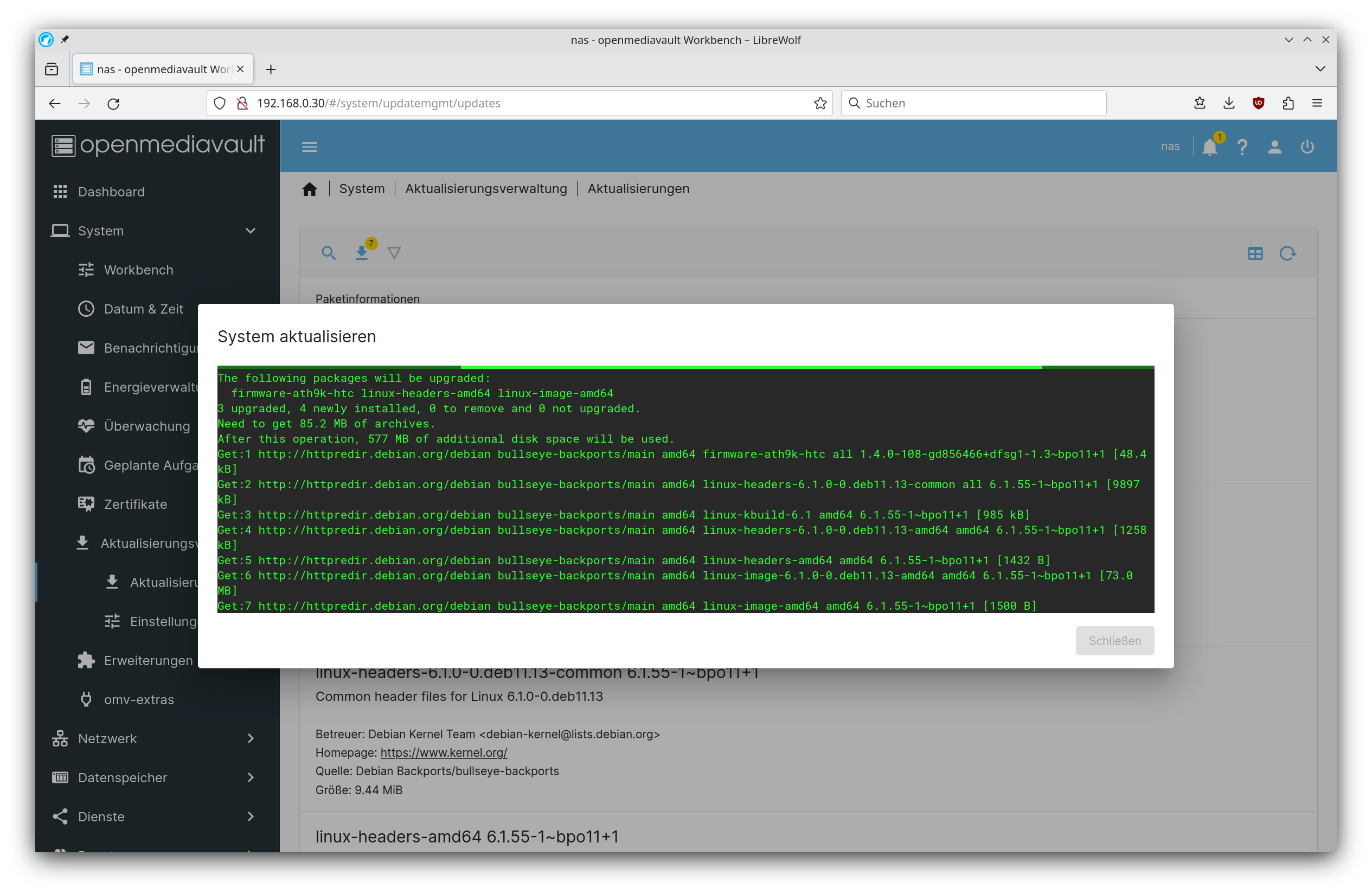Reload the current browser page

point(113,103)
